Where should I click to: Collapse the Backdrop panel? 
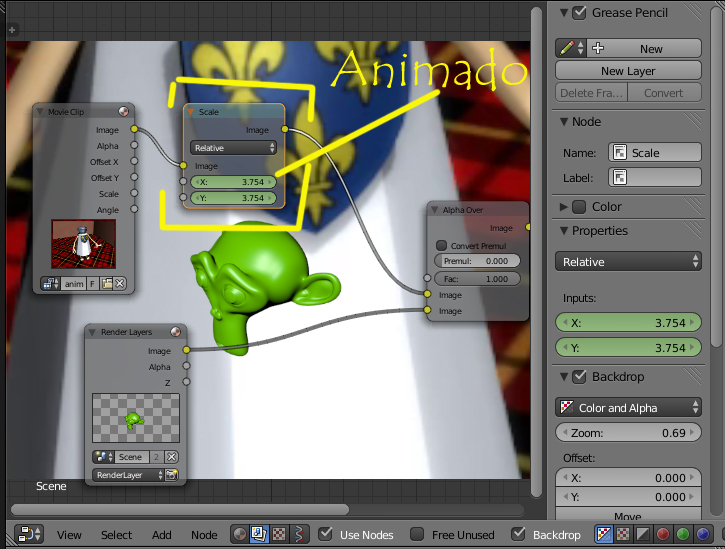tap(564, 376)
